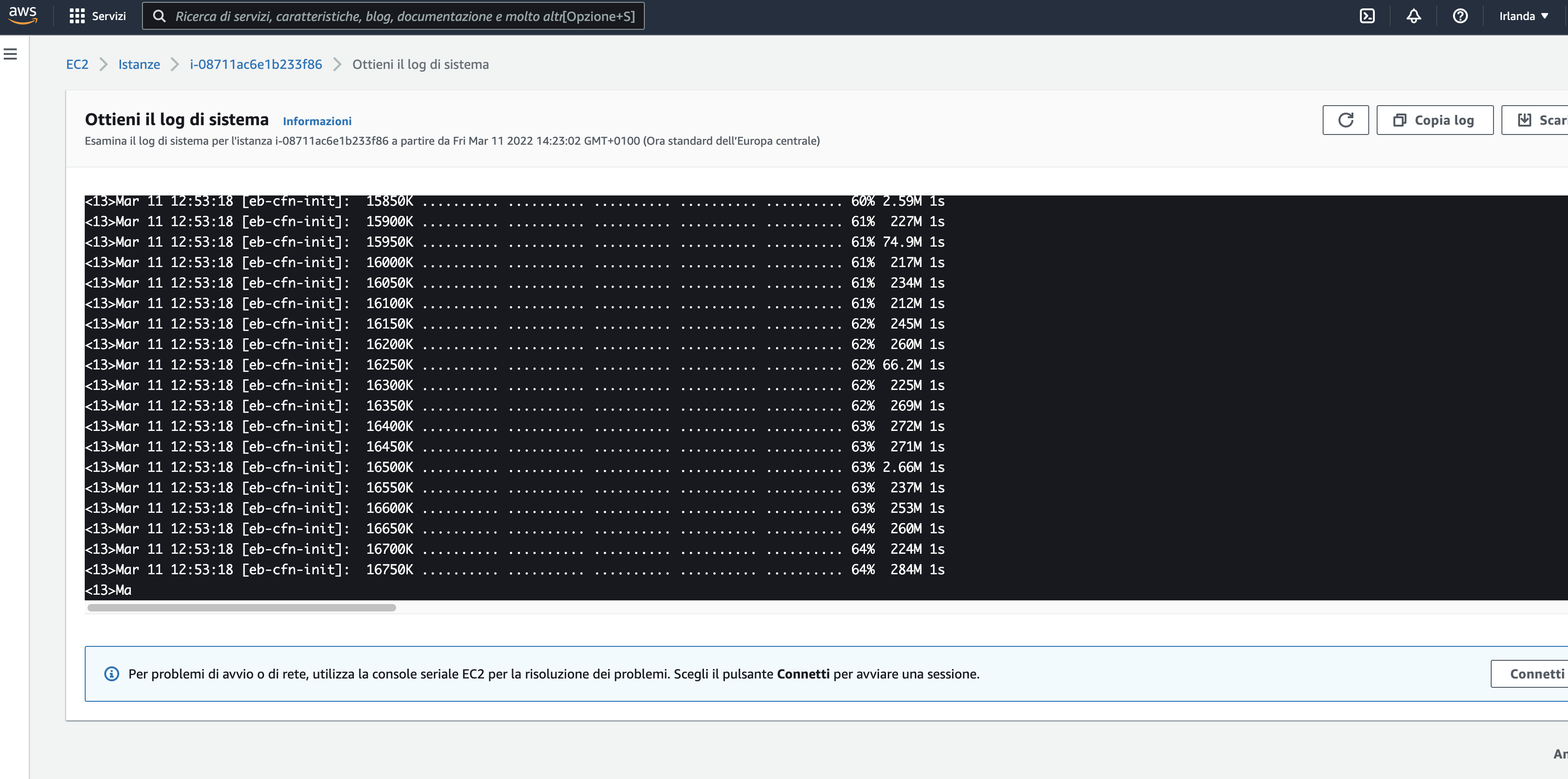Refresh the system log with the refresh icon

point(1346,119)
